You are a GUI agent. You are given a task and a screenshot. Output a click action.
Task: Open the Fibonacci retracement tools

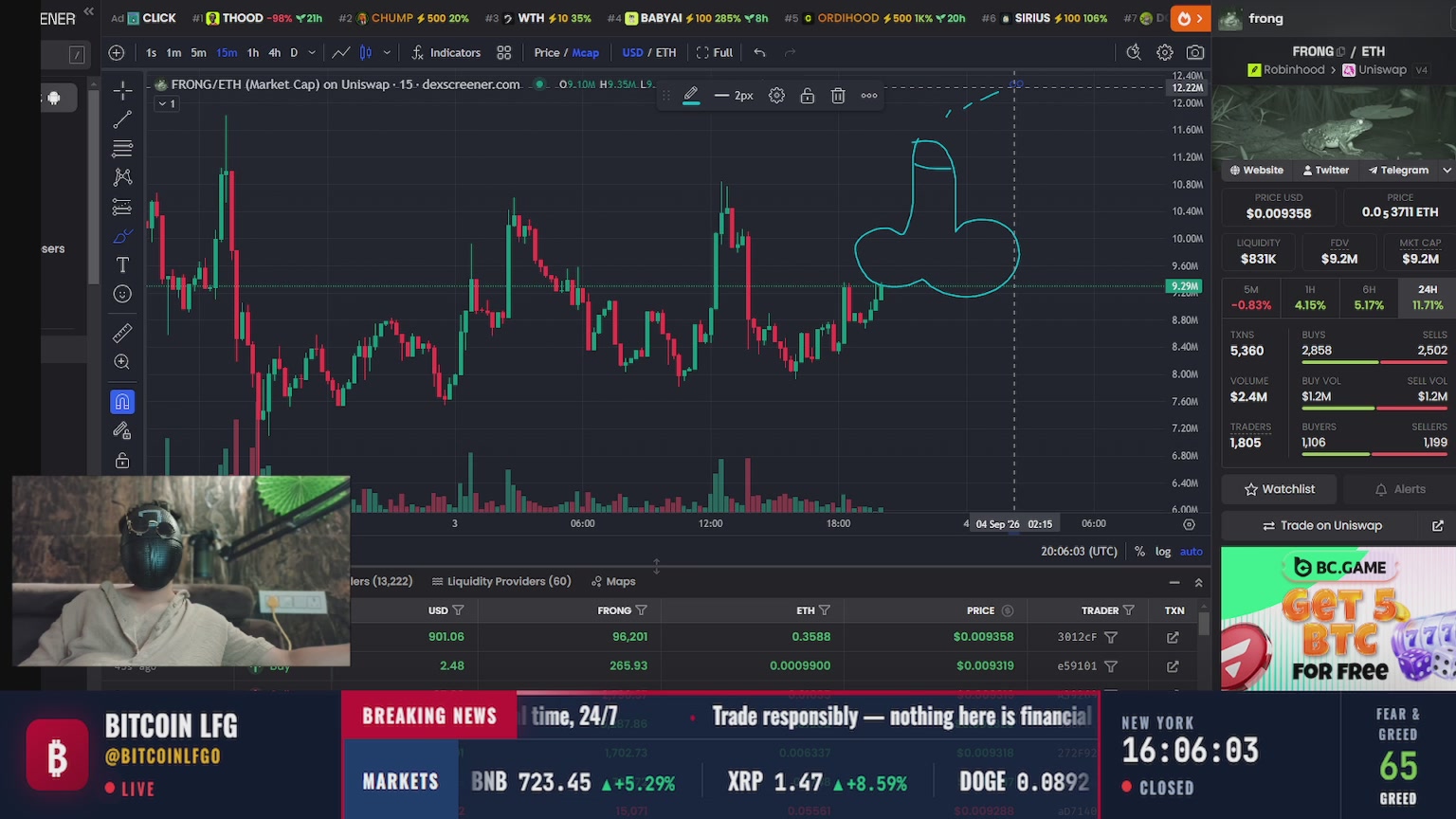[122, 149]
